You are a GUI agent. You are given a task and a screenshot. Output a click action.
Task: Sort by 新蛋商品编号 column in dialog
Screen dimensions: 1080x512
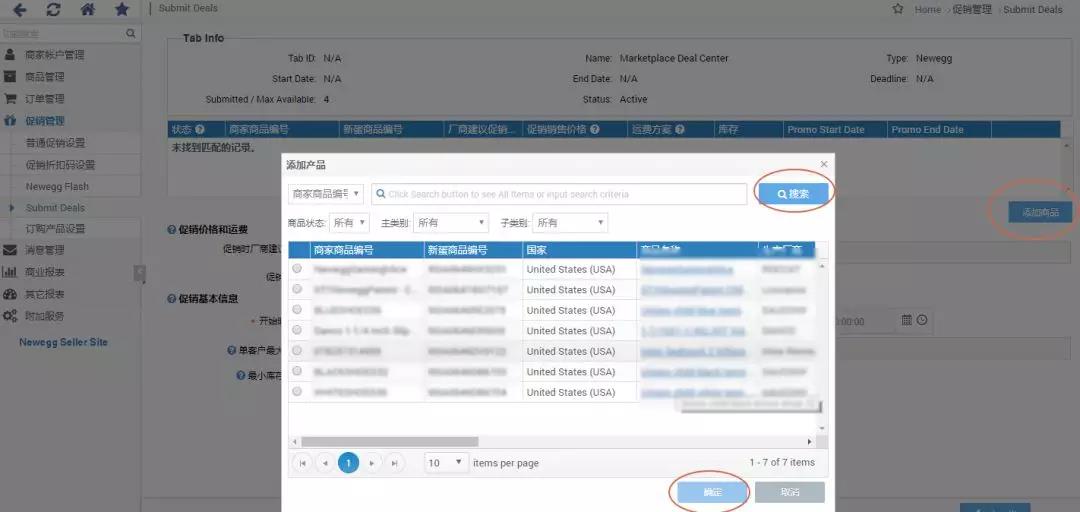click(x=473, y=250)
